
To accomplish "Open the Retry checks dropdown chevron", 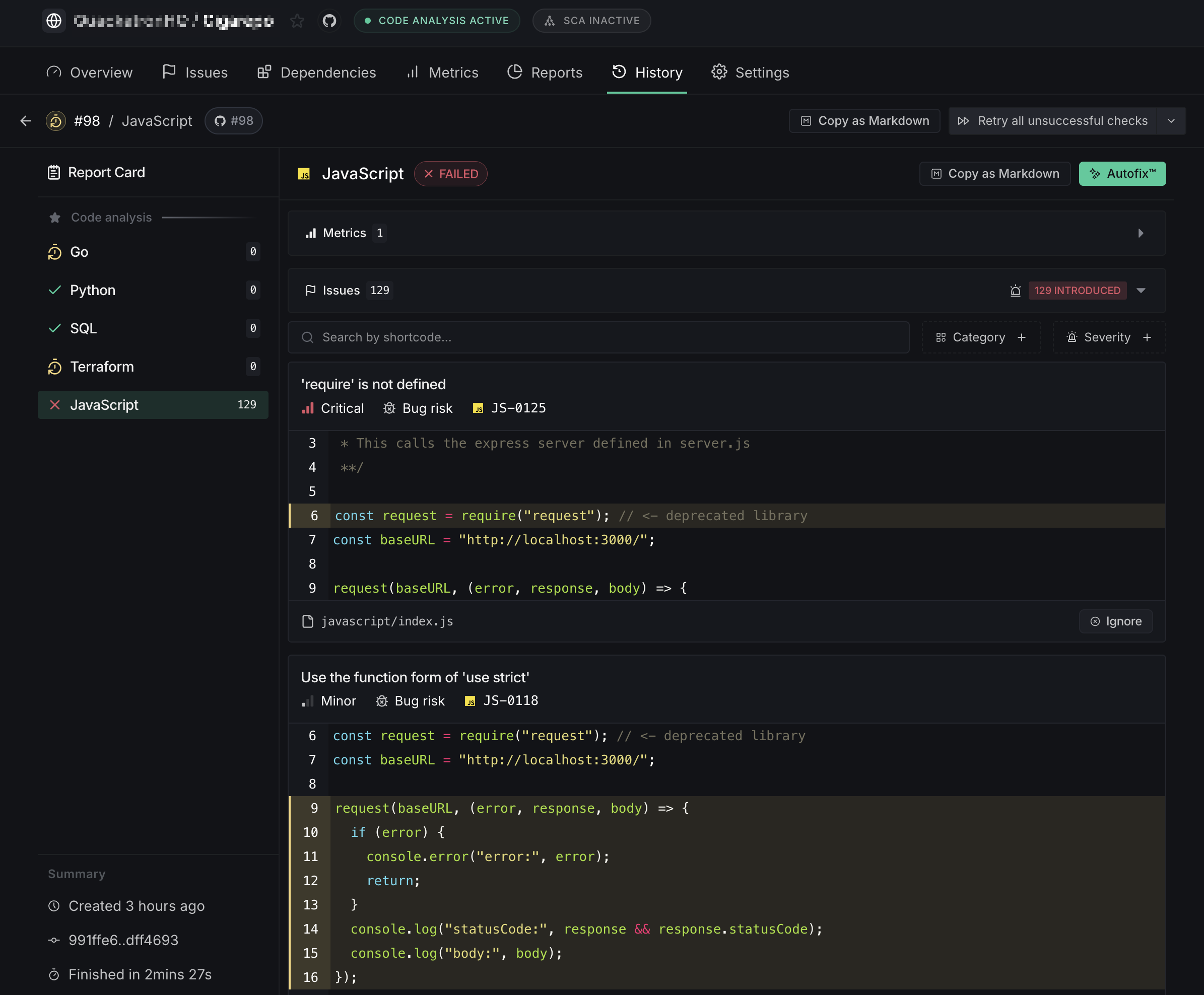I will (1171, 121).
